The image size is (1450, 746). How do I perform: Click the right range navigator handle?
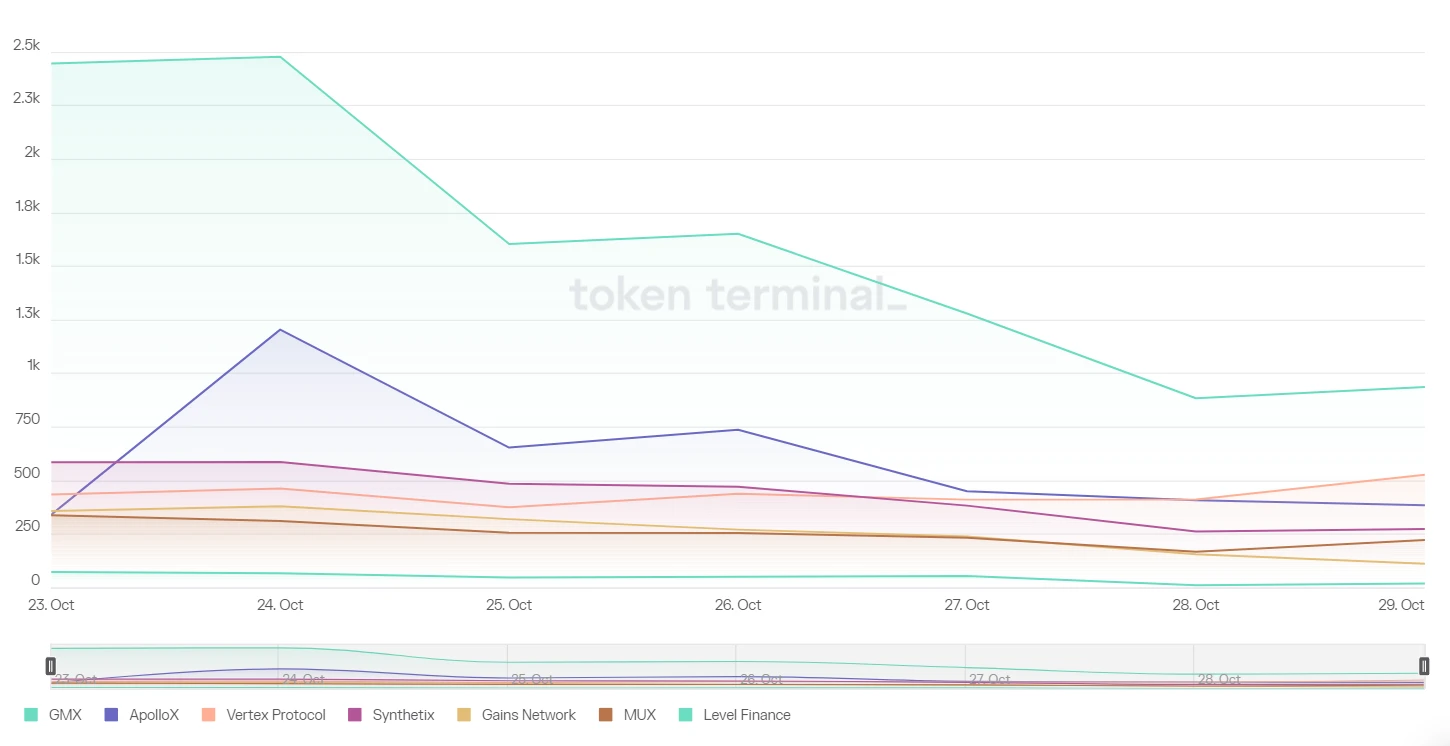click(1424, 666)
